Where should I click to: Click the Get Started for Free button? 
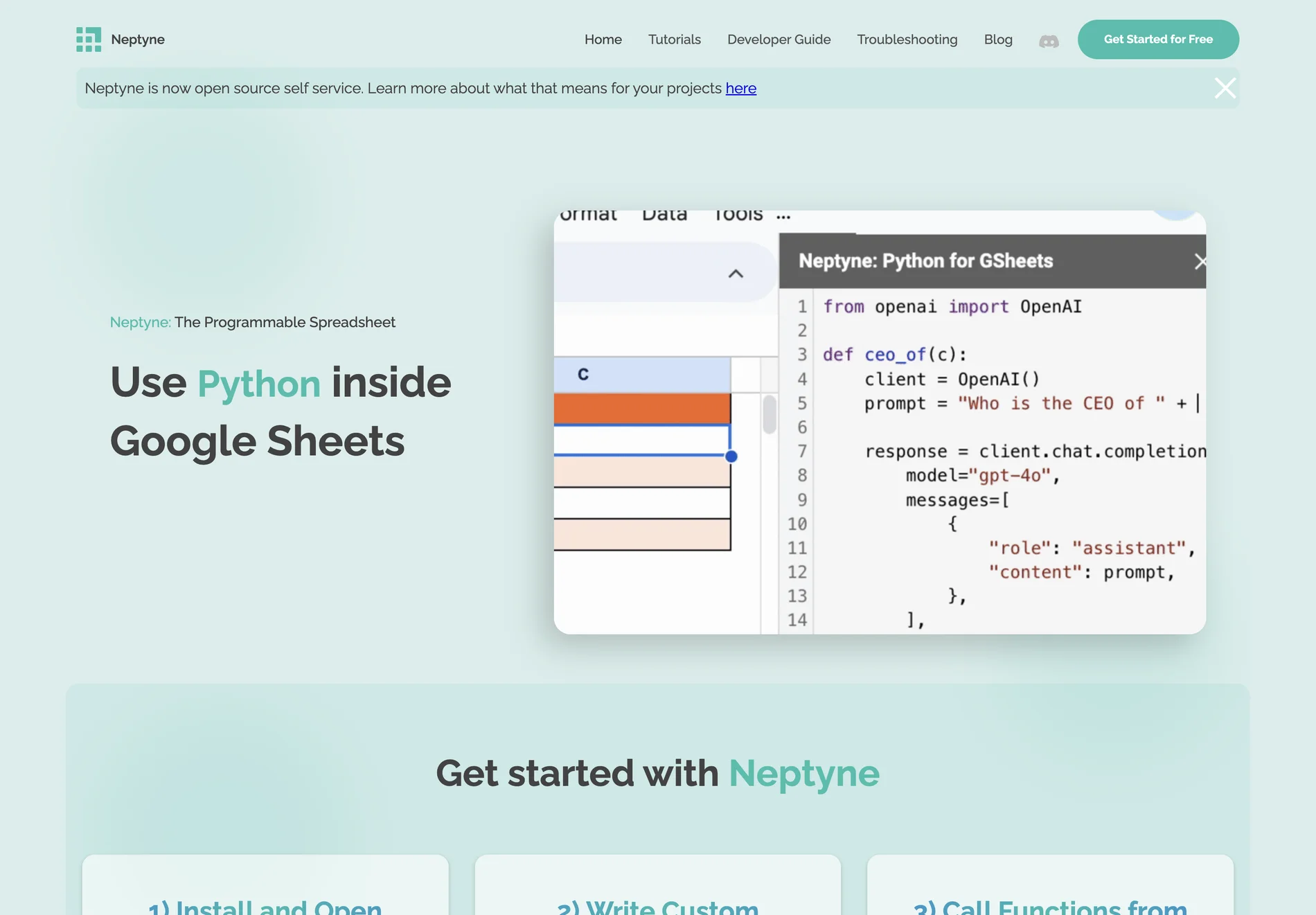1158,39
